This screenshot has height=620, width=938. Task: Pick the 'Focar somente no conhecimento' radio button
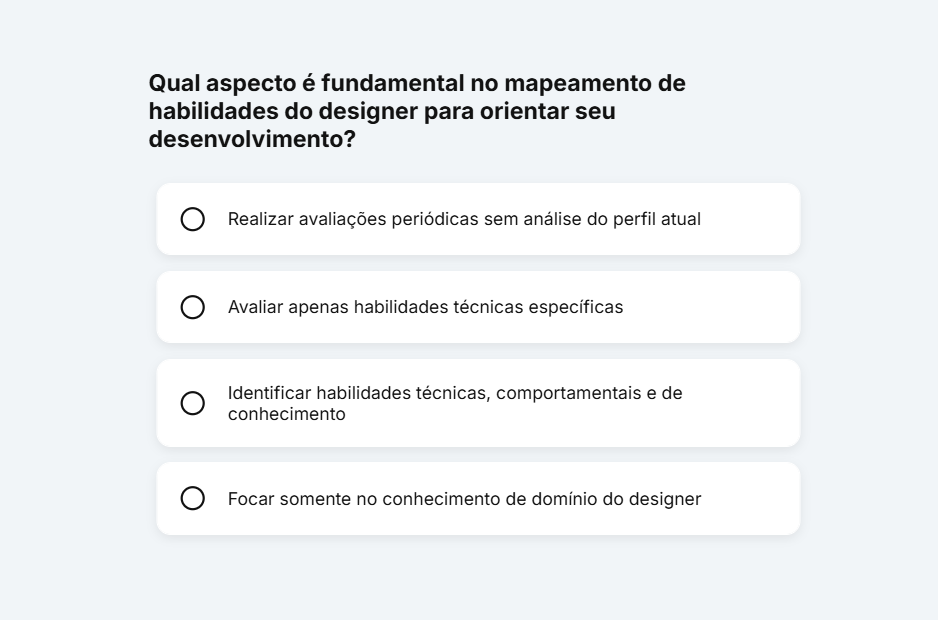tap(193, 498)
